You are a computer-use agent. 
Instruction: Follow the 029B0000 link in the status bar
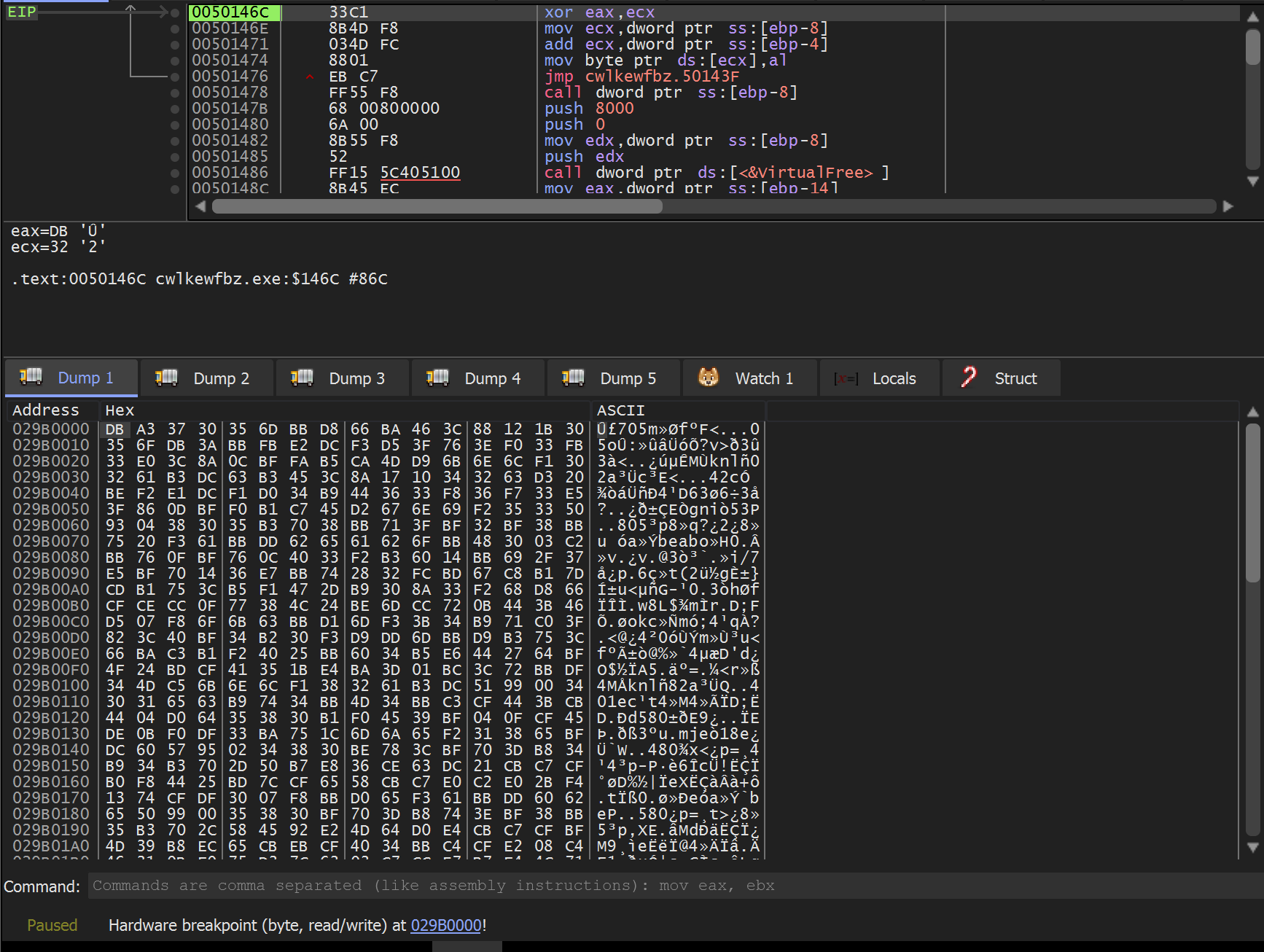click(446, 925)
